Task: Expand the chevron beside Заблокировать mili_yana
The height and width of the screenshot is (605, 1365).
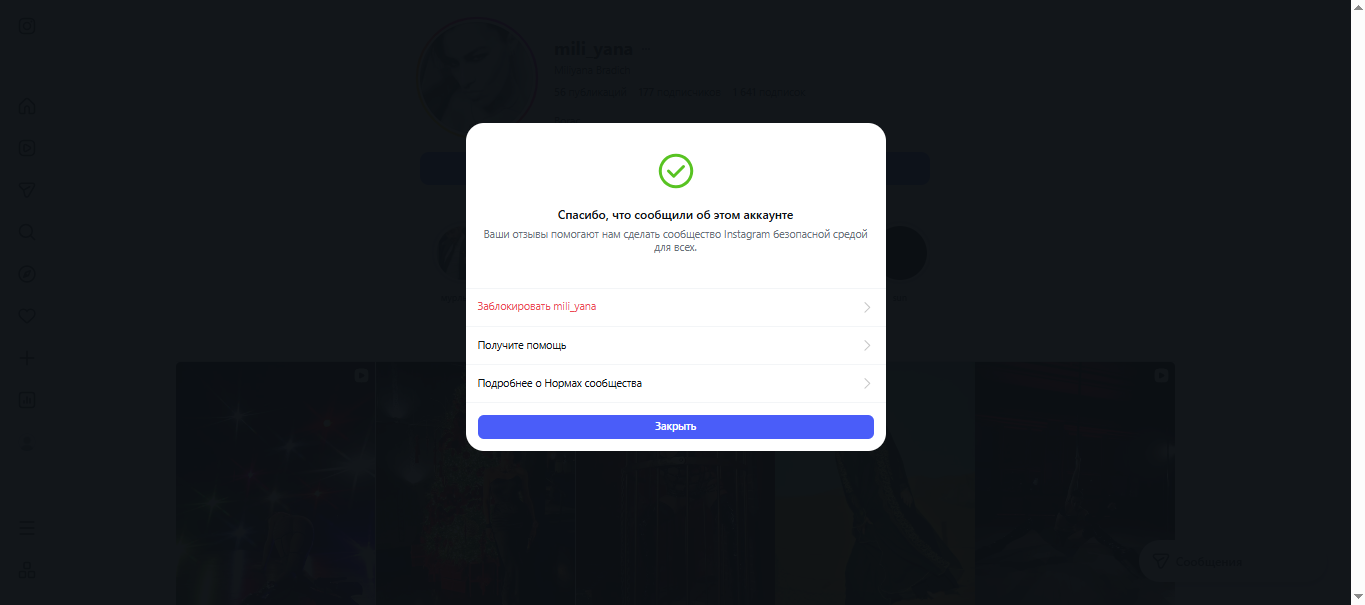Action: 867,307
